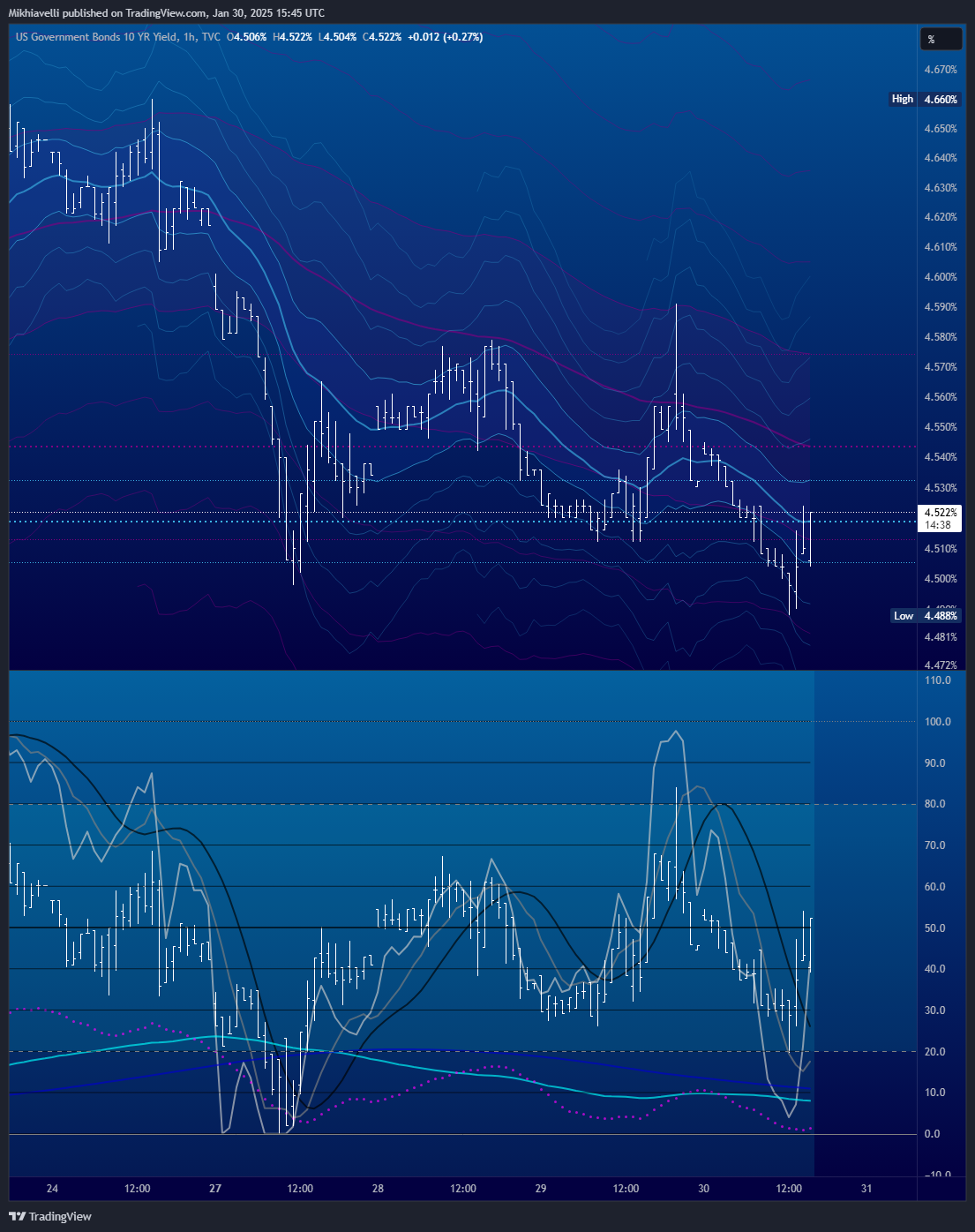Click the Low value L4.504% in legend
Screen dimensions: 975x1232
coord(336,37)
